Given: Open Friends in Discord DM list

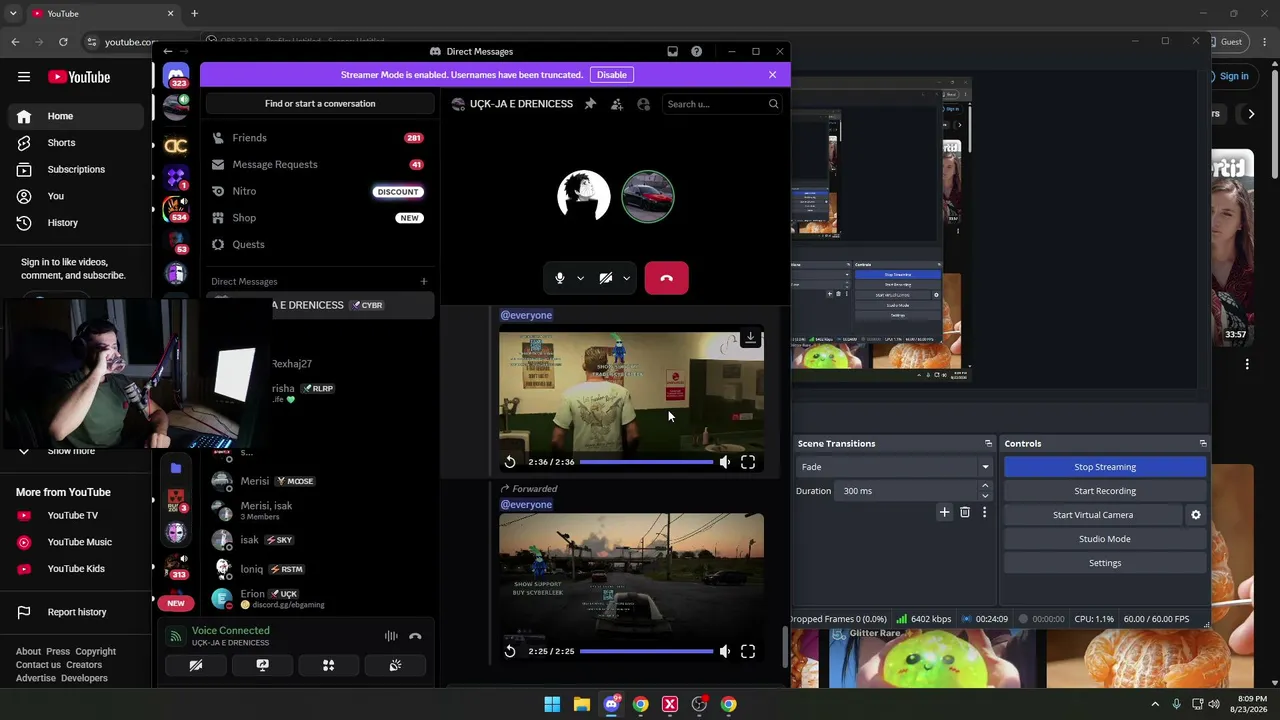Looking at the screenshot, I should (320, 138).
